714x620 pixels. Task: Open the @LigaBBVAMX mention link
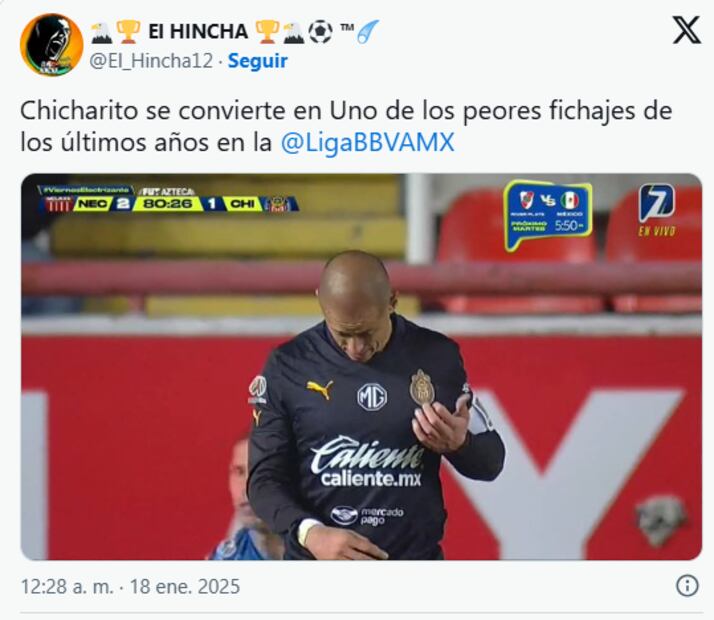[x=367, y=142]
